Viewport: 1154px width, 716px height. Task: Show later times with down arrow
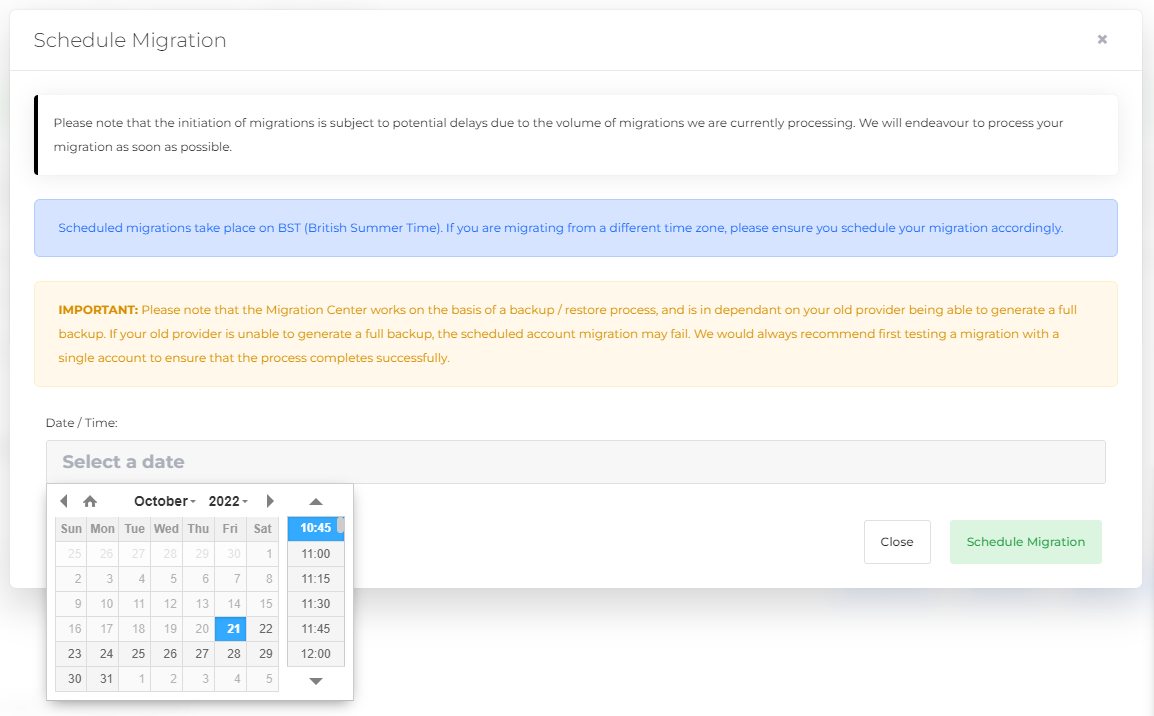316,681
